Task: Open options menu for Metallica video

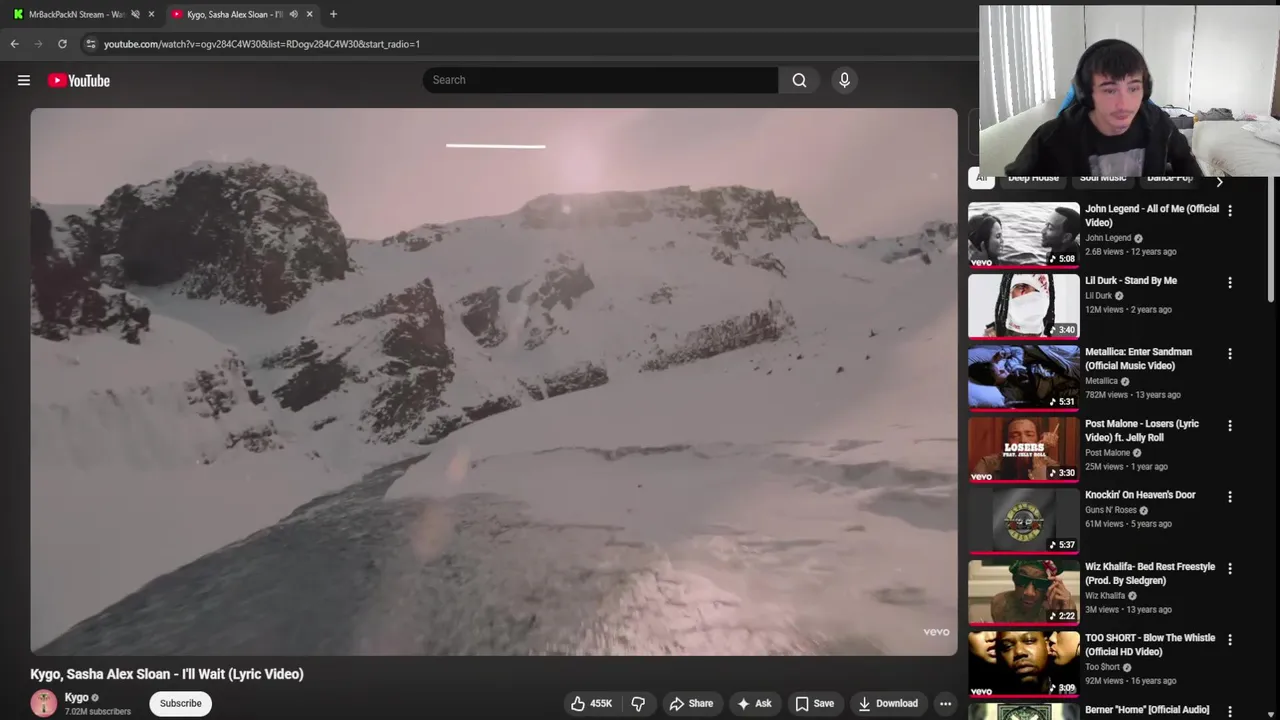Action: click(x=1230, y=354)
